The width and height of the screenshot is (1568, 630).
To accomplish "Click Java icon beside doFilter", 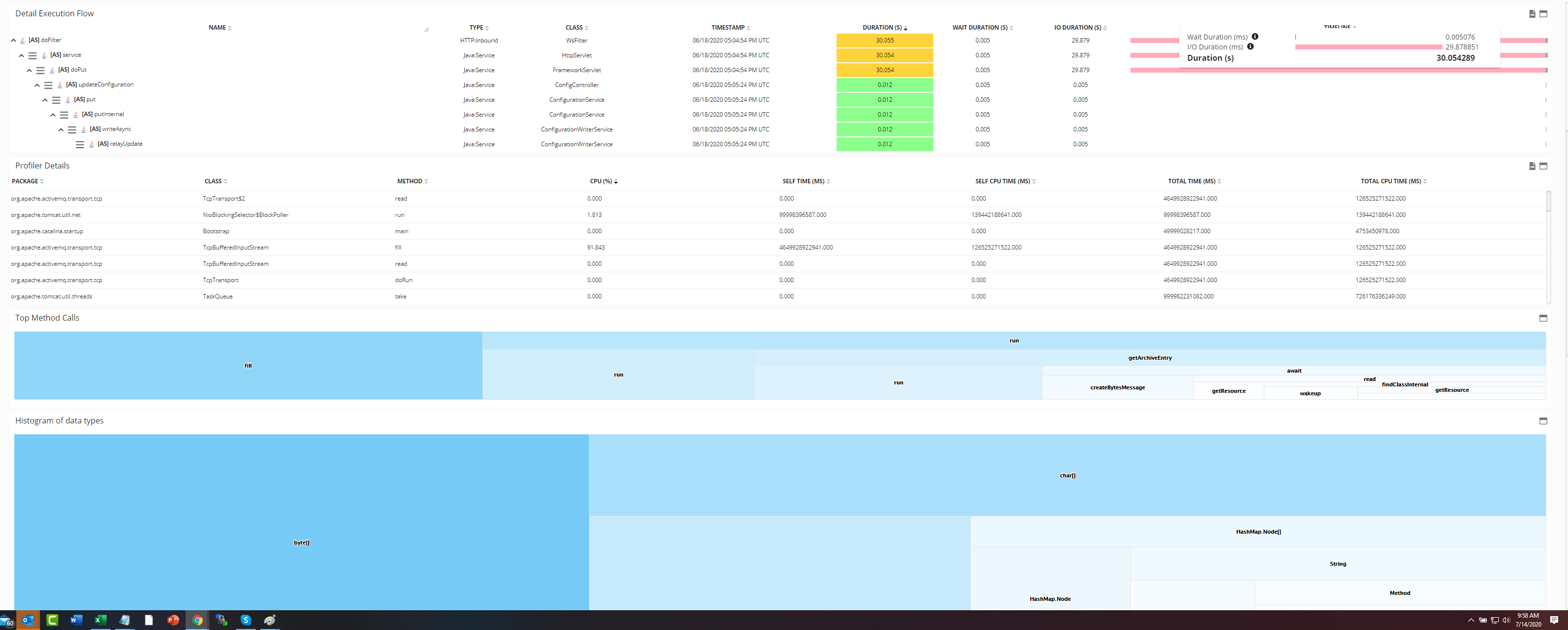I will click(x=23, y=40).
